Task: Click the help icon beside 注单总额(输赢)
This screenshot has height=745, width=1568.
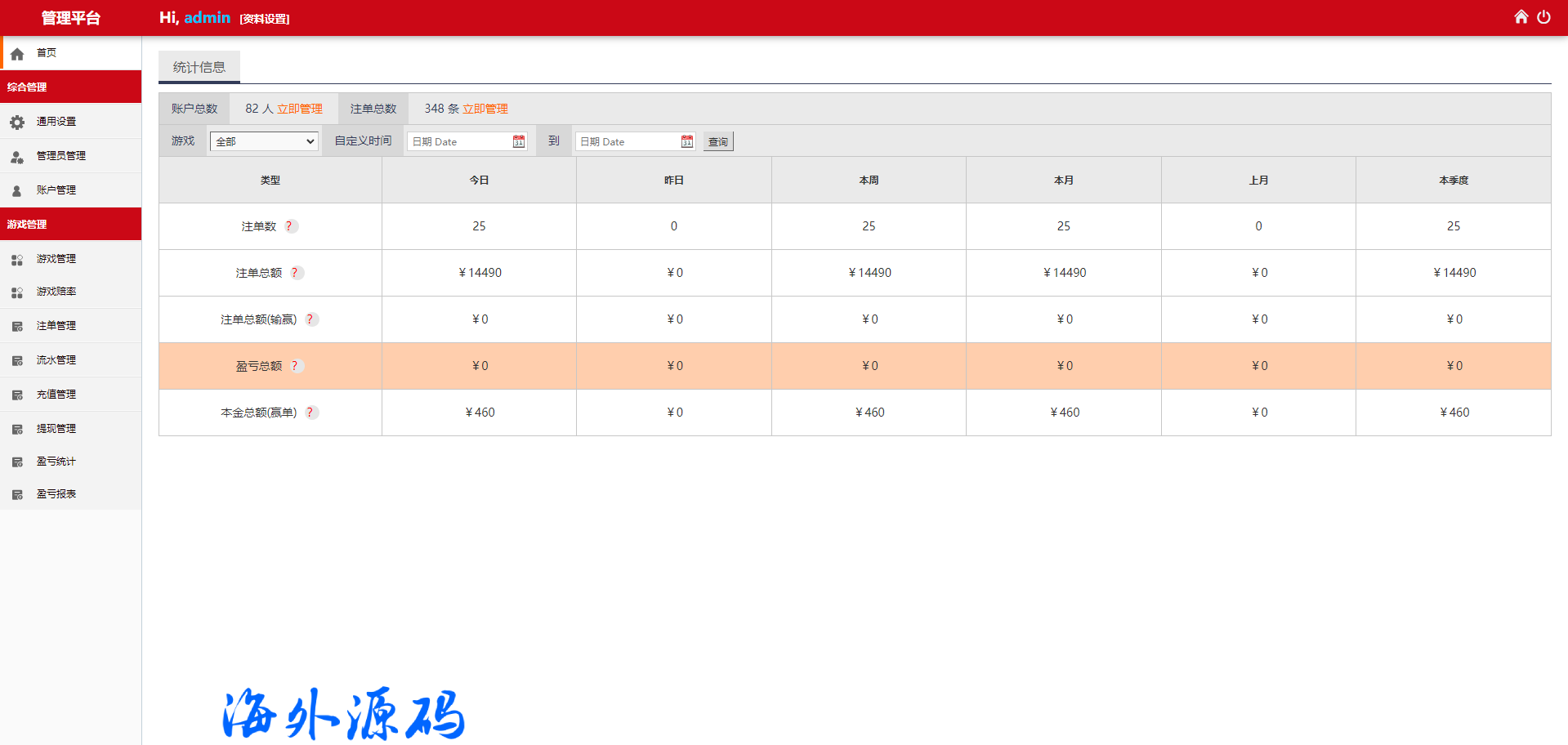Action: tap(310, 319)
